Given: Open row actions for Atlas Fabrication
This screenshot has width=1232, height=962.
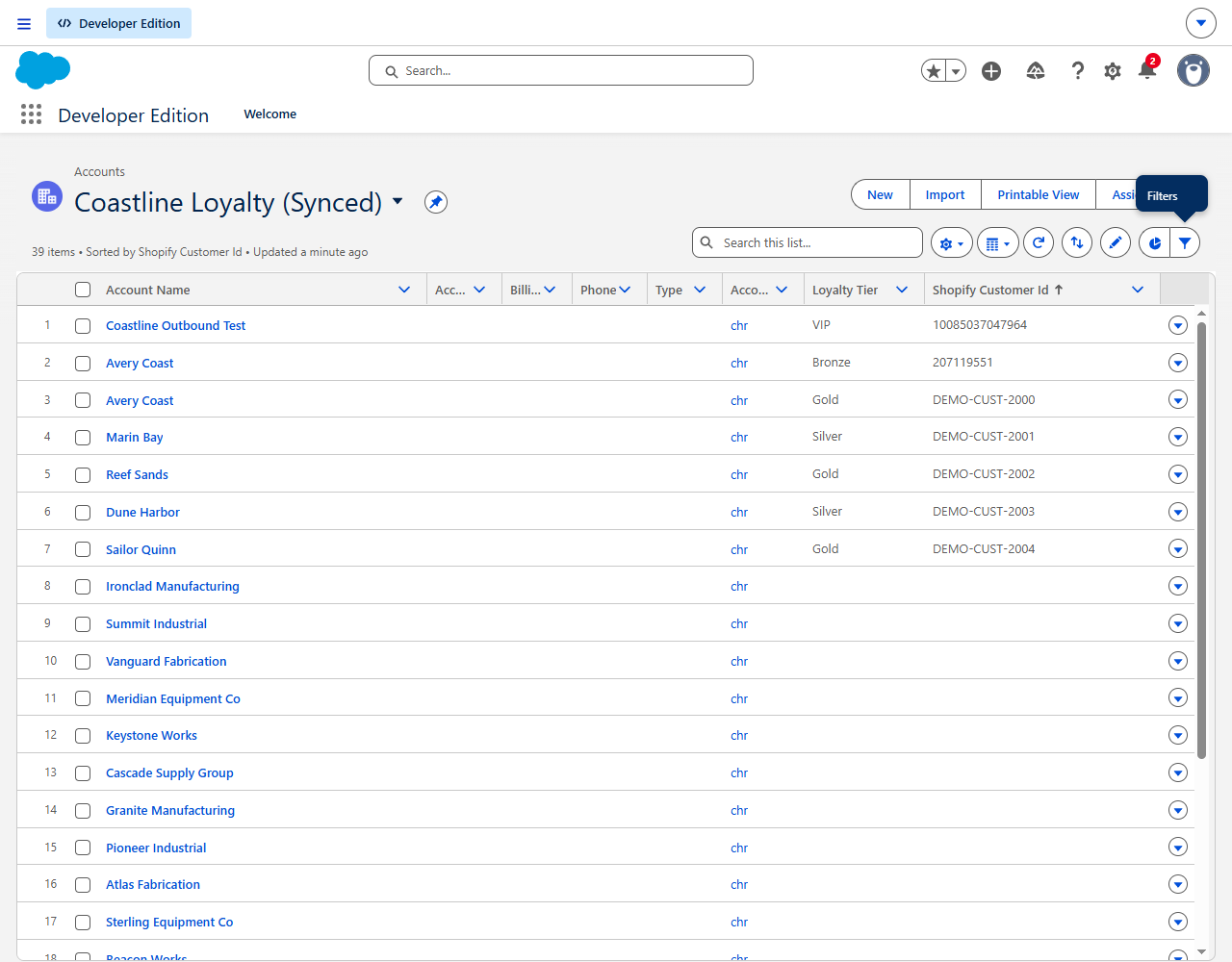Looking at the screenshot, I should [1177, 884].
